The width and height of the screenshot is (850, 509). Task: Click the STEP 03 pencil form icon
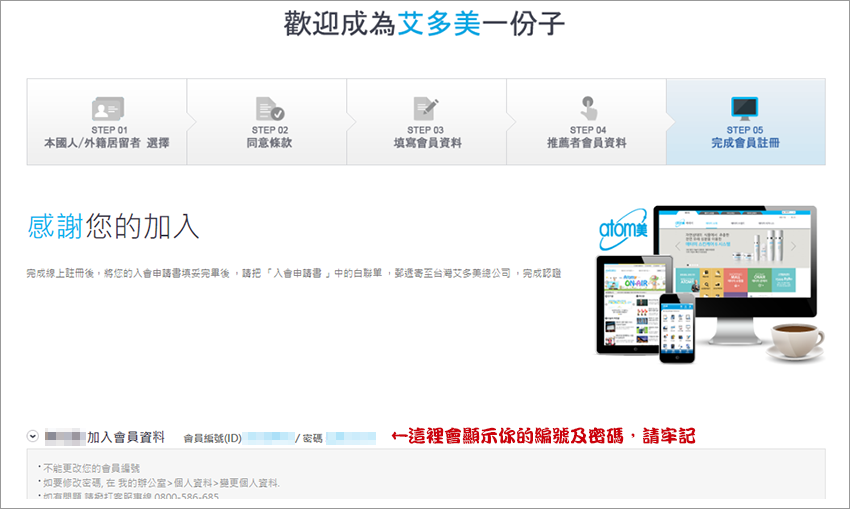click(426, 108)
